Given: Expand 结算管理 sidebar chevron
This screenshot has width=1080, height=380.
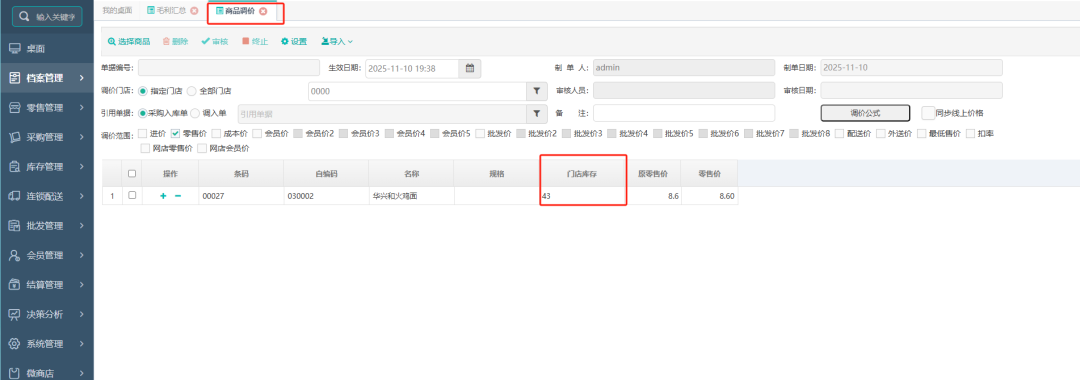Looking at the screenshot, I should pyautogui.click(x=82, y=284).
